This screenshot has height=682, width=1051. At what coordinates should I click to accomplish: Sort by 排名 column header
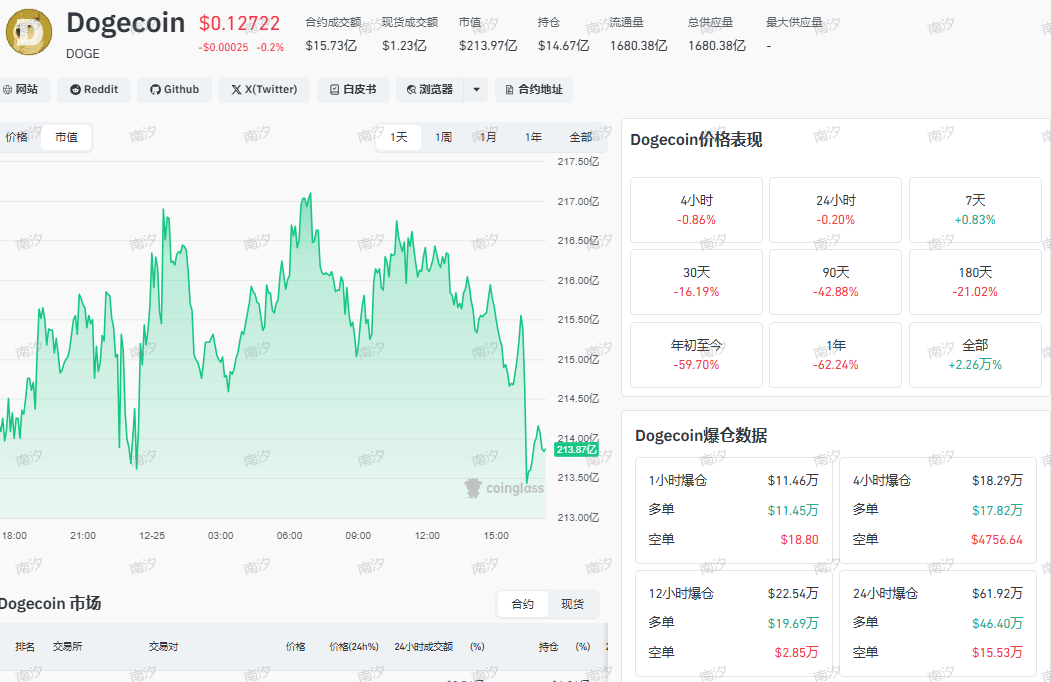(25, 646)
